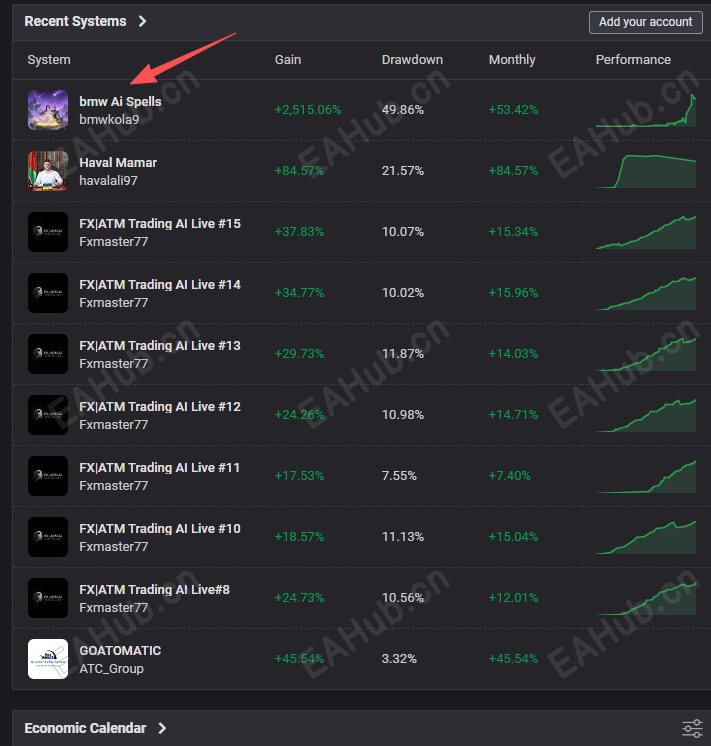Sort the list by Drawdown column header
Screen dimensions: 711x746
click(412, 59)
